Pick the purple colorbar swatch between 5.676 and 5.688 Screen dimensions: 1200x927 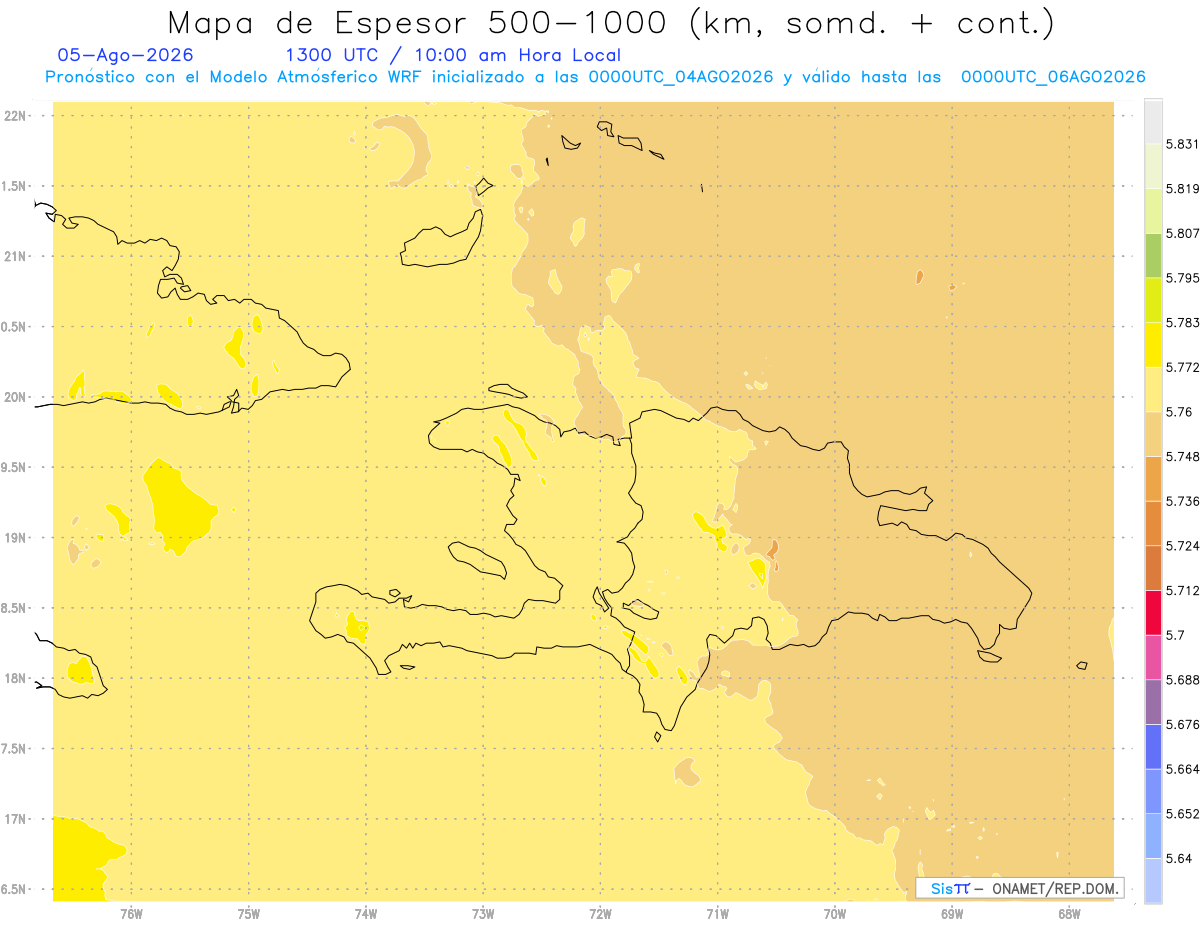tap(1153, 702)
